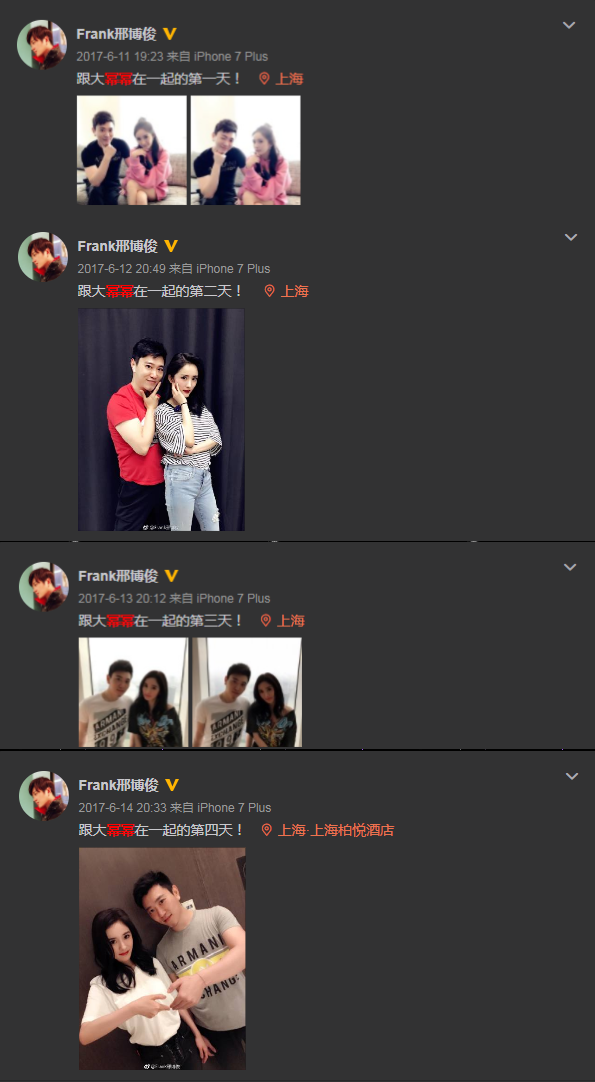Viewport: 595px width, 1082px height.
Task: Open the avatar on the 2017-6-12 post
Action: pyautogui.click(x=43, y=257)
